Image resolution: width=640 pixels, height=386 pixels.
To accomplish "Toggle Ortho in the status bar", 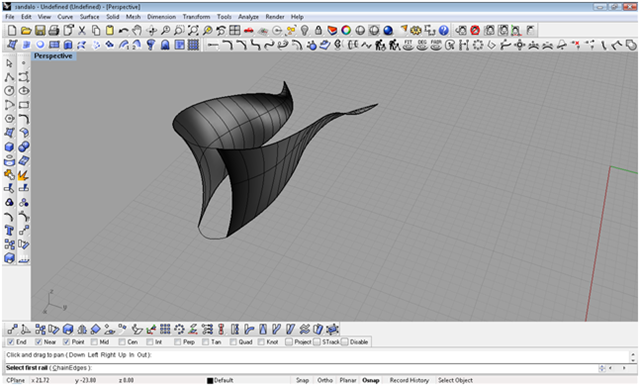I will point(325,380).
